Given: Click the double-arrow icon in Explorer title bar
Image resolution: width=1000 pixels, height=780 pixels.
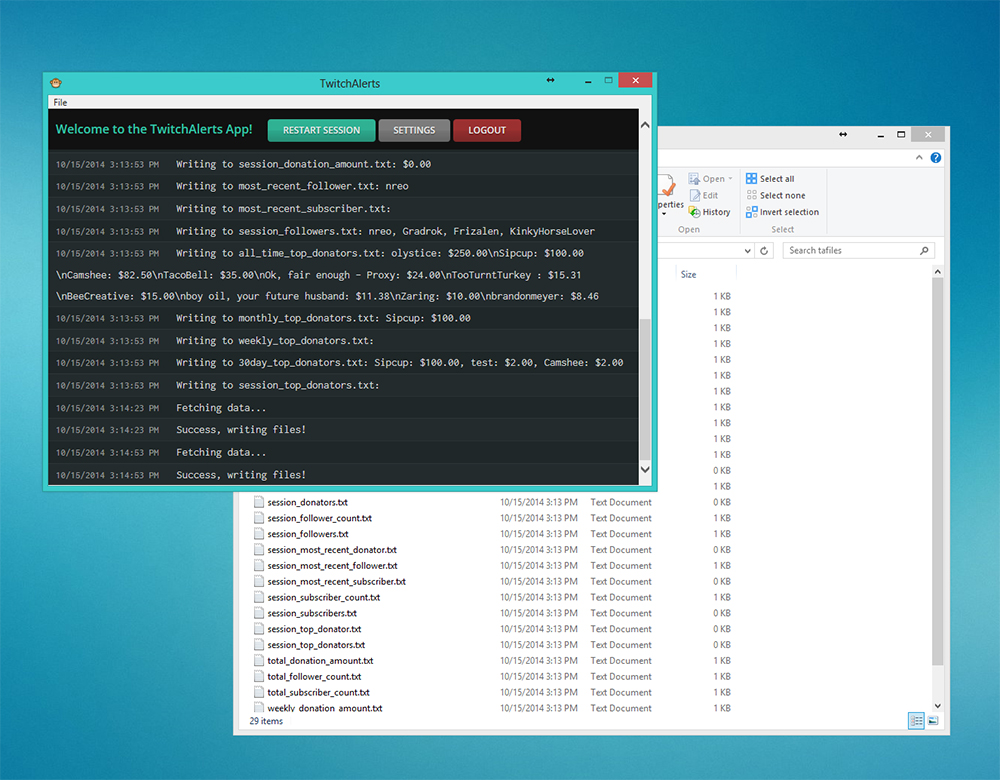Looking at the screenshot, I should (843, 135).
